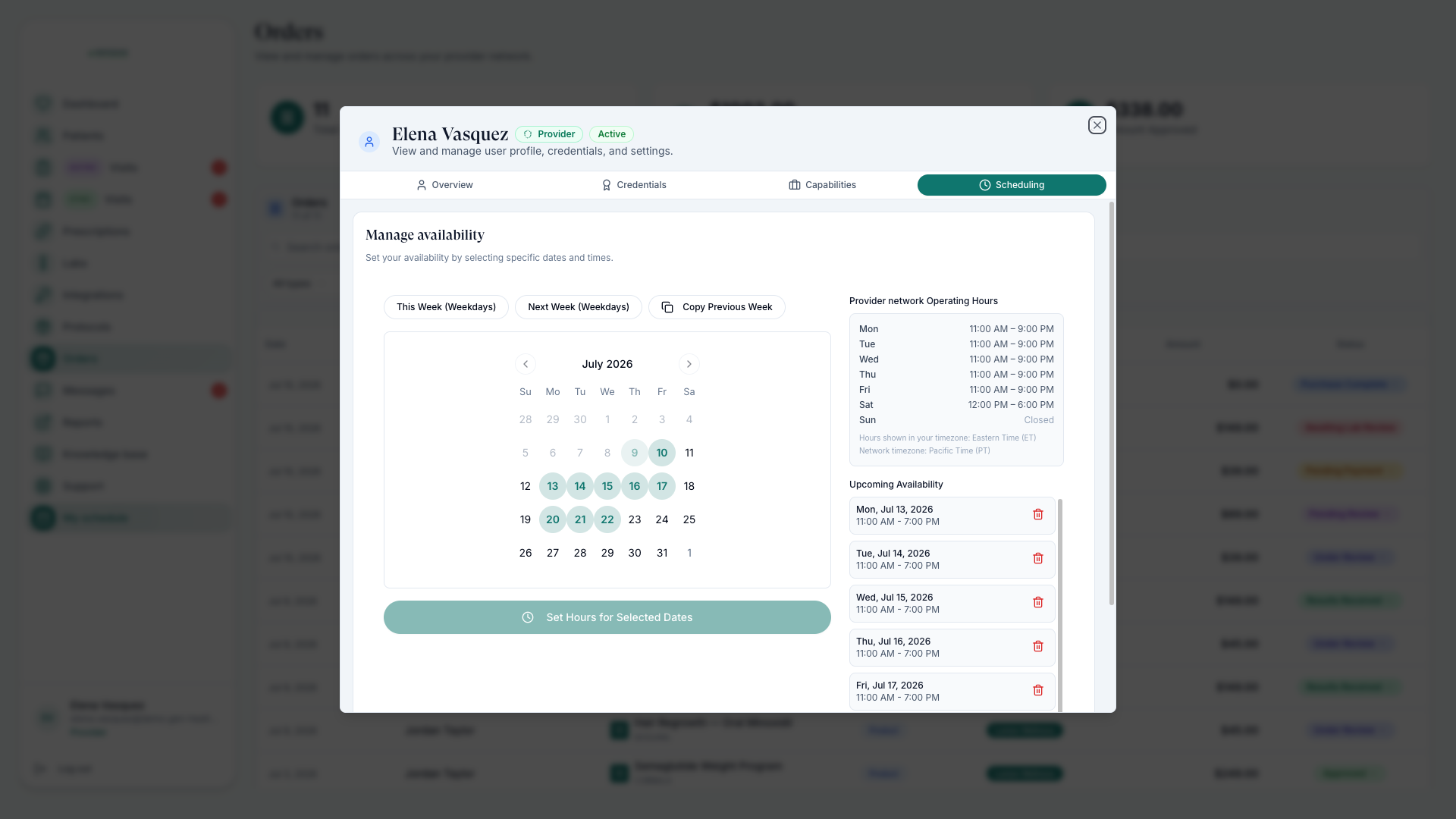1456x819 pixels.
Task: Select the Scheduling tab
Action: [x=1012, y=185]
